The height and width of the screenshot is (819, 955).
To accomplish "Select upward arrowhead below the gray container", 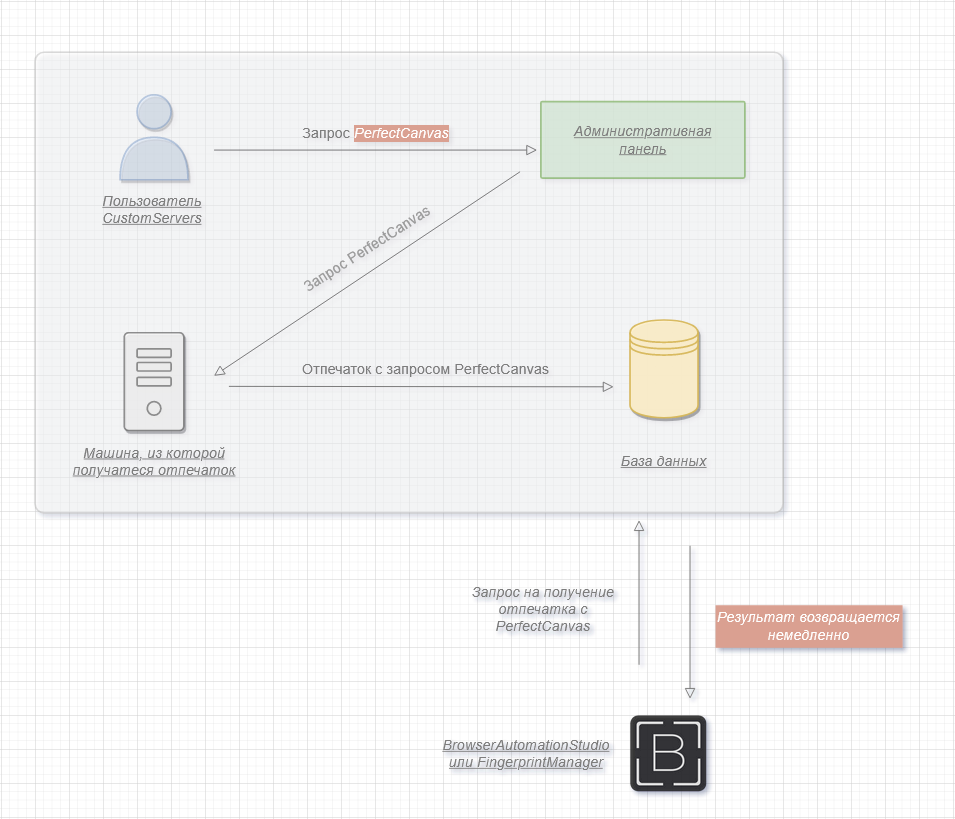I will click(639, 526).
